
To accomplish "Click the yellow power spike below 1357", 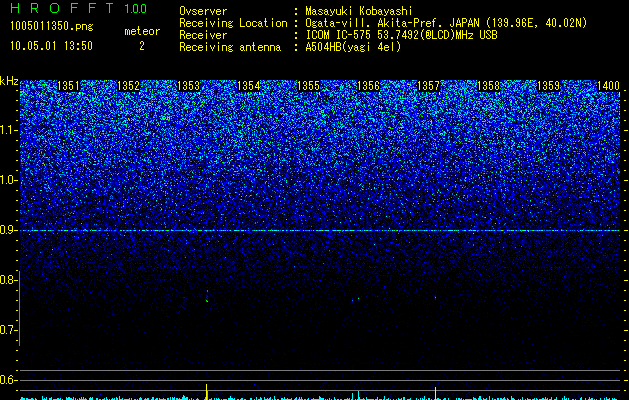I will tap(435, 393).
